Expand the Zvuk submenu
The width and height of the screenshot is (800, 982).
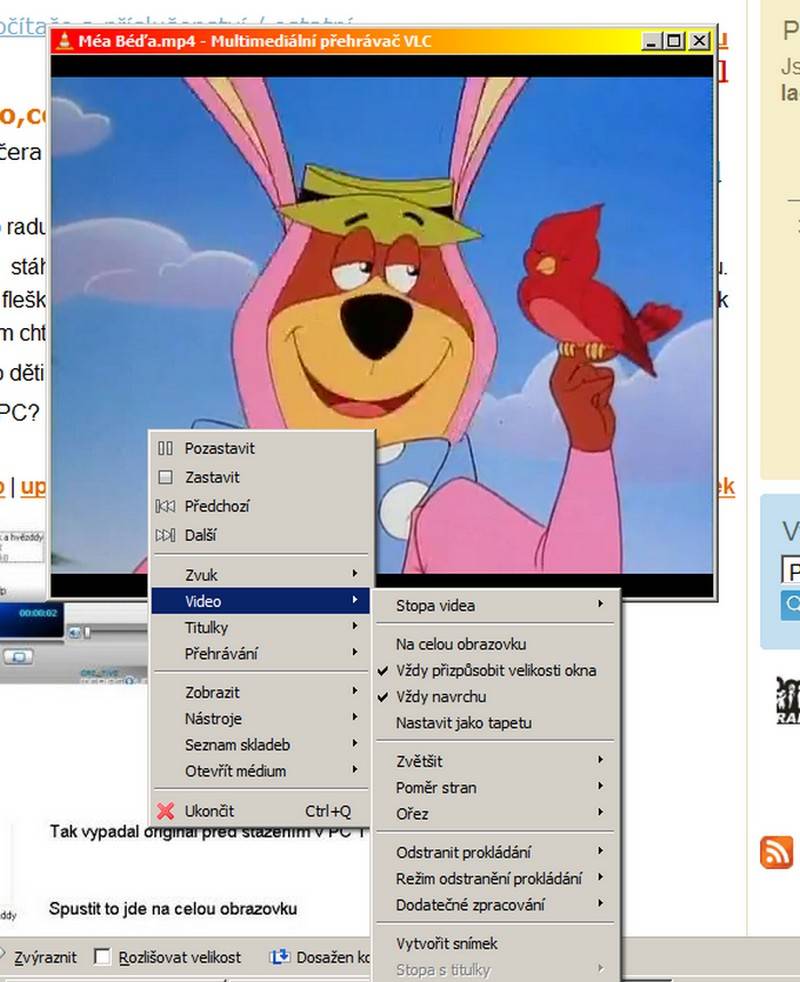point(260,575)
